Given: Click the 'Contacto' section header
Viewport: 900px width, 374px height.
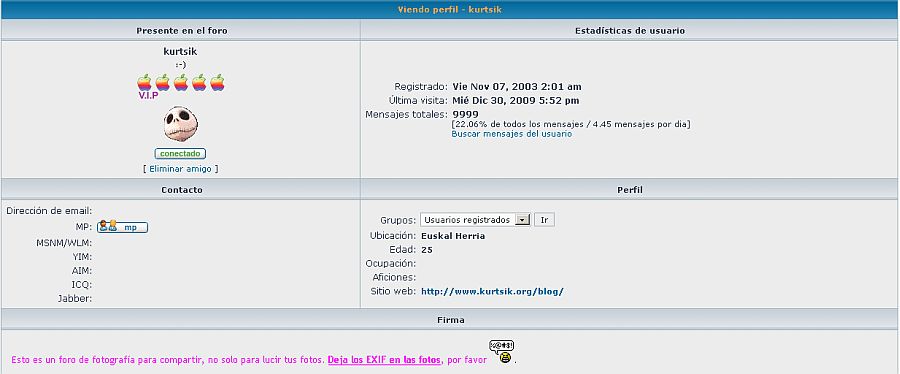Looking at the screenshot, I should [x=181, y=189].
